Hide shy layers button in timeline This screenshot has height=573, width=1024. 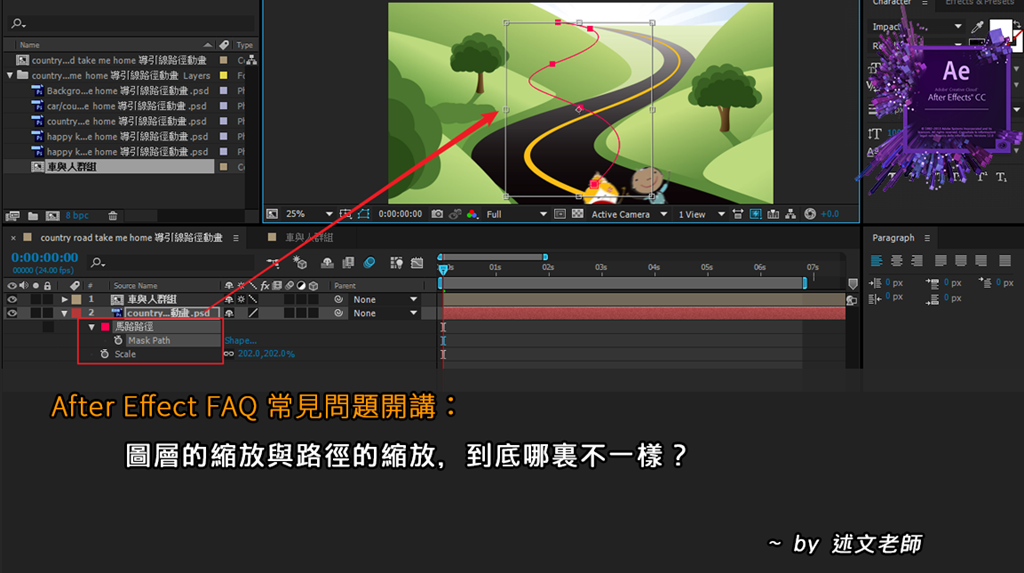(x=327, y=263)
